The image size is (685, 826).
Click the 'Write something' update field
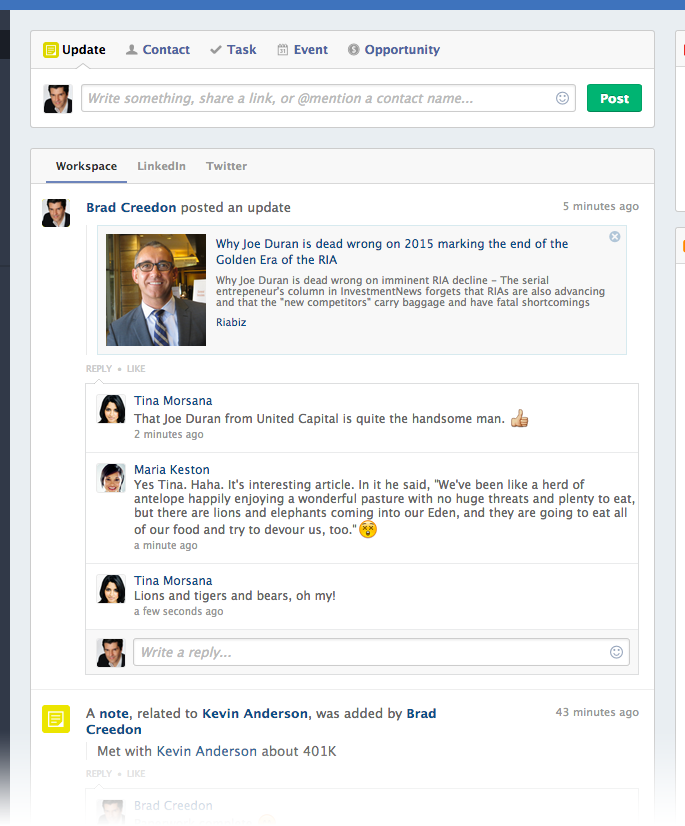(x=328, y=98)
